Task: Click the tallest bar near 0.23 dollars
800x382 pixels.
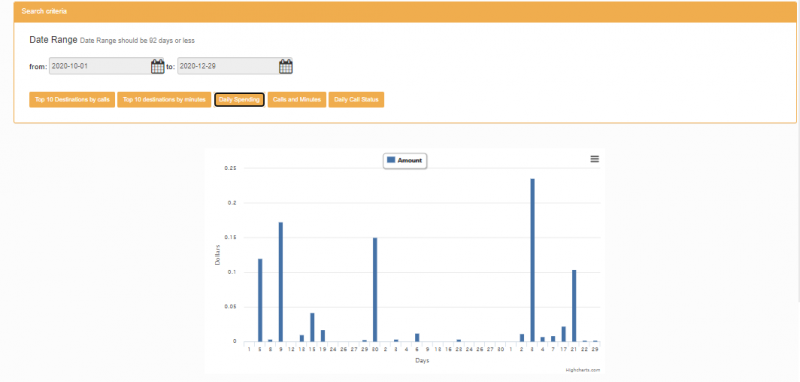Action: 532,260
